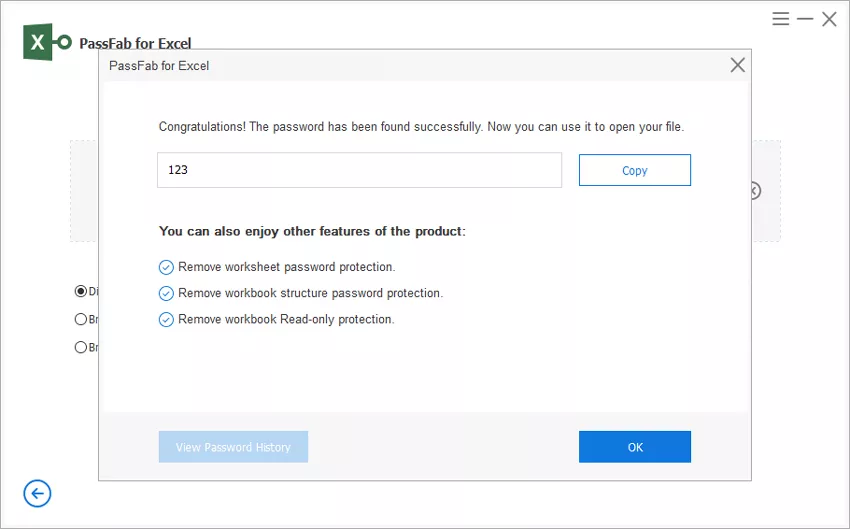Minimize the PassFab main window

tap(805, 19)
